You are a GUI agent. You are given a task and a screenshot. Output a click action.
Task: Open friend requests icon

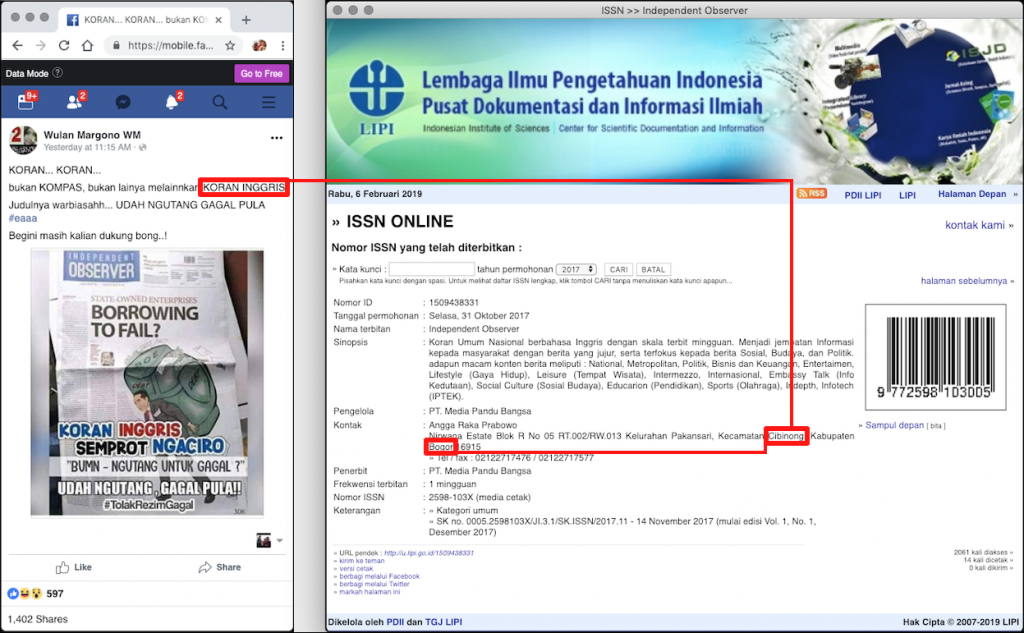[x=75, y=102]
